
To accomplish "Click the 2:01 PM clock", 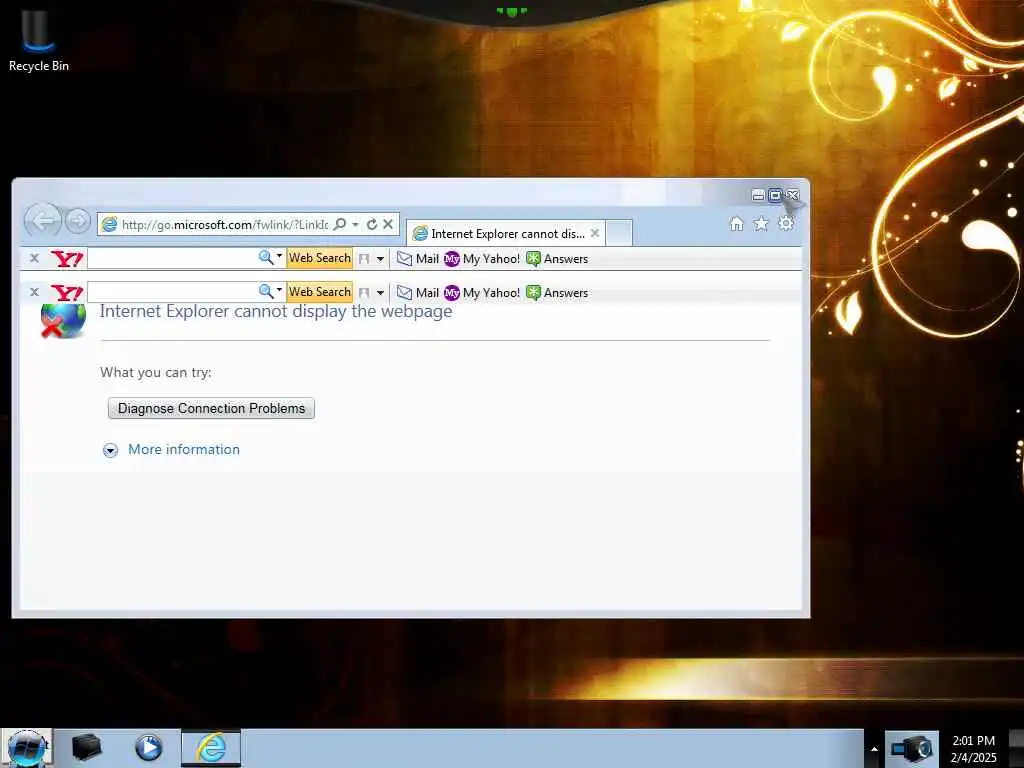I will point(974,741).
